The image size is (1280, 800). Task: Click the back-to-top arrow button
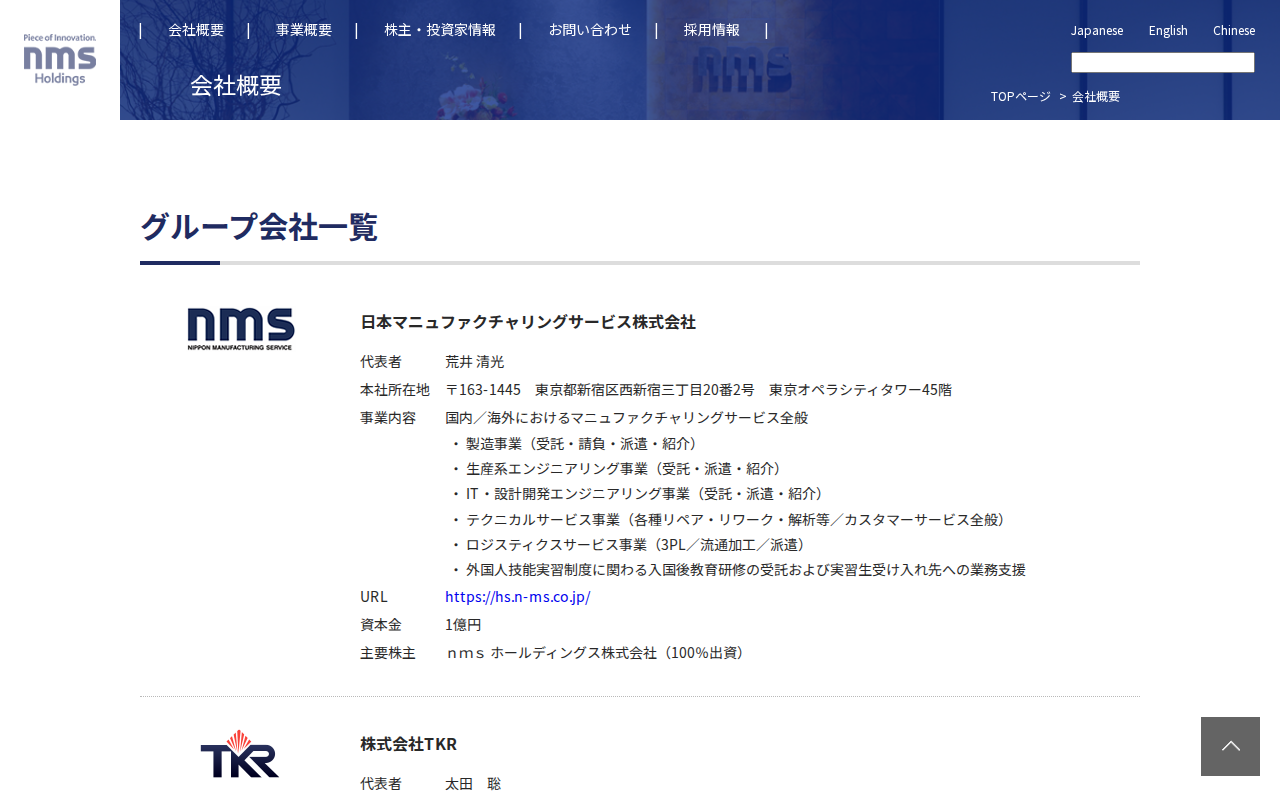[x=1230, y=746]
